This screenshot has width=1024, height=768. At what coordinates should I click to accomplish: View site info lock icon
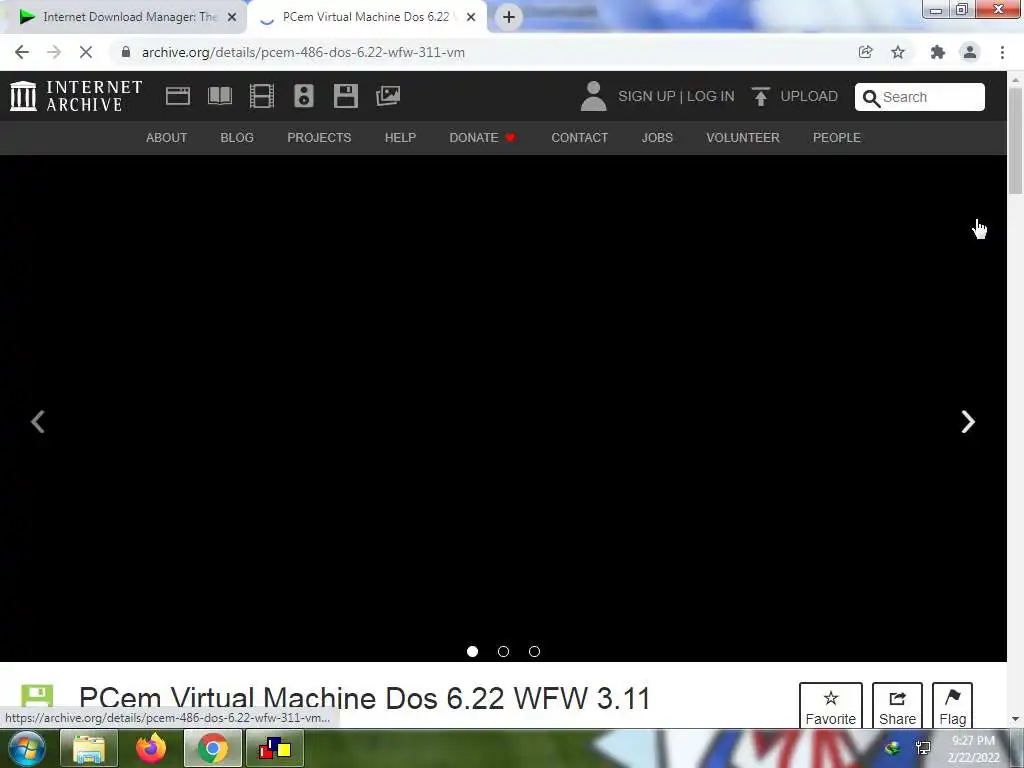[125, 52]
